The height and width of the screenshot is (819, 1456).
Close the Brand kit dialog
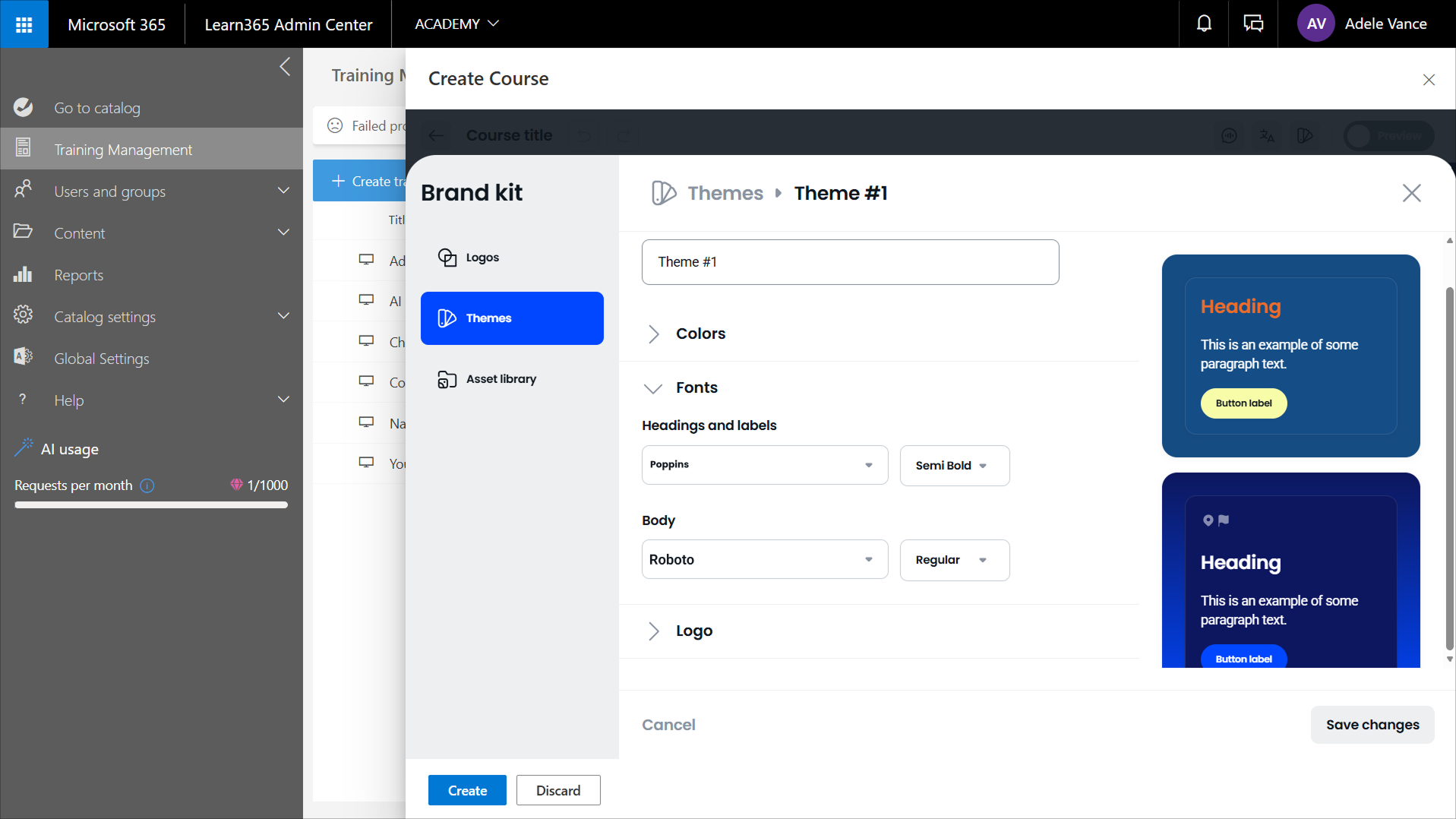1411,193
